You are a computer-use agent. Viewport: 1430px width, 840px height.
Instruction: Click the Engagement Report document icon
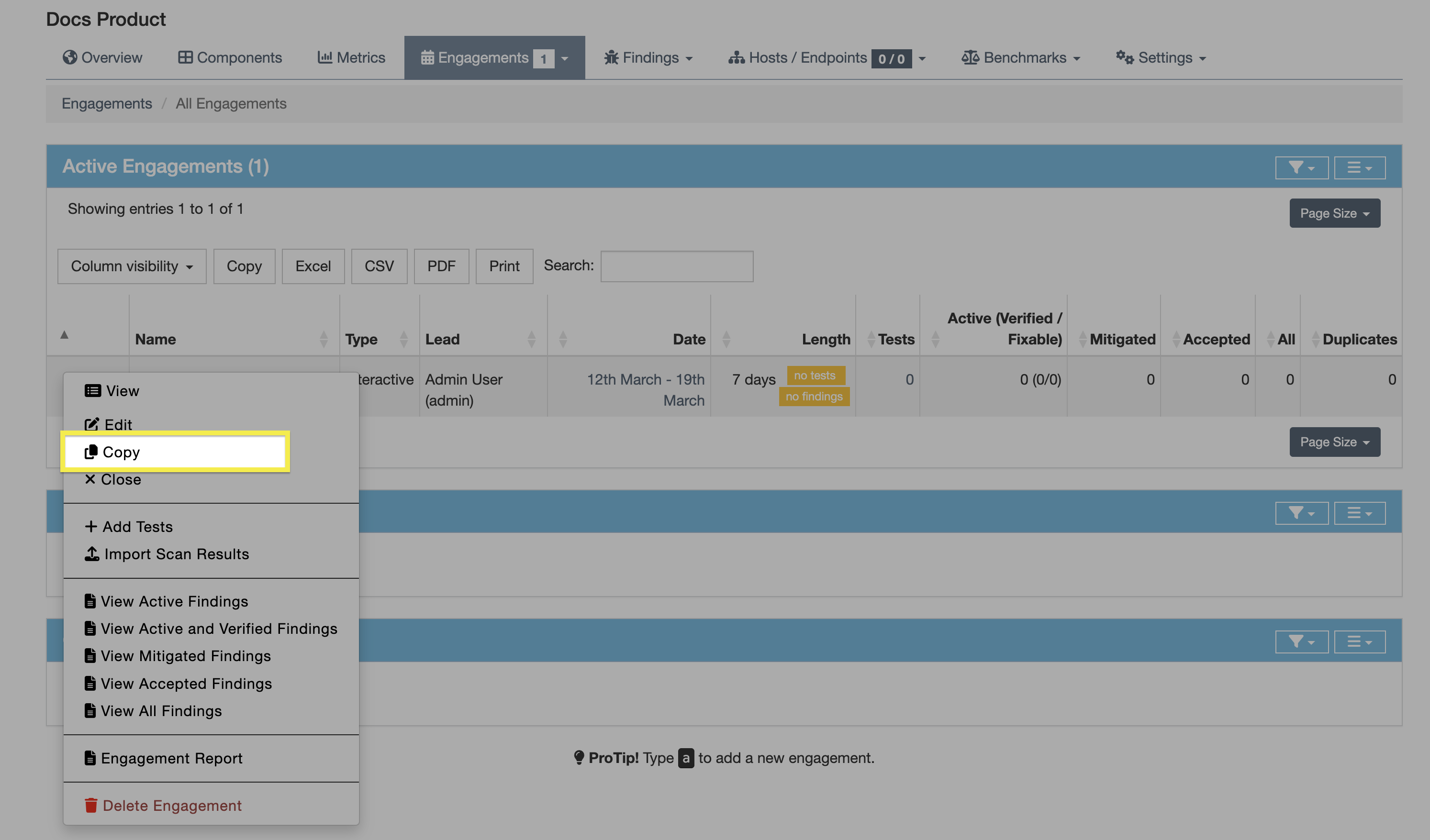coord(90,758)
